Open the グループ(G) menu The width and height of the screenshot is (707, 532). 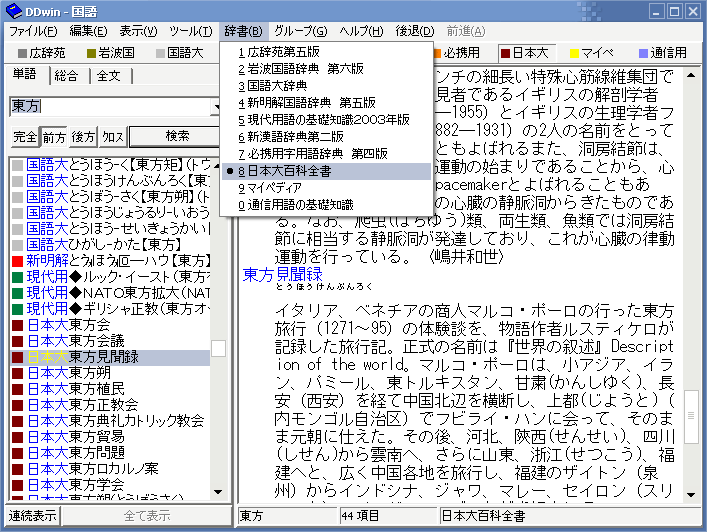[301, 31]
